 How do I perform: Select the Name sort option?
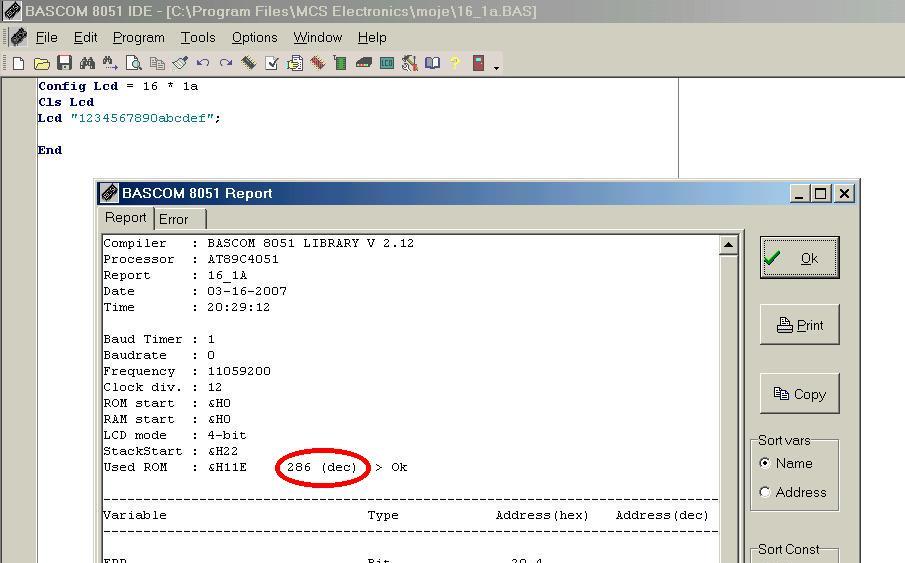[766, 463]
